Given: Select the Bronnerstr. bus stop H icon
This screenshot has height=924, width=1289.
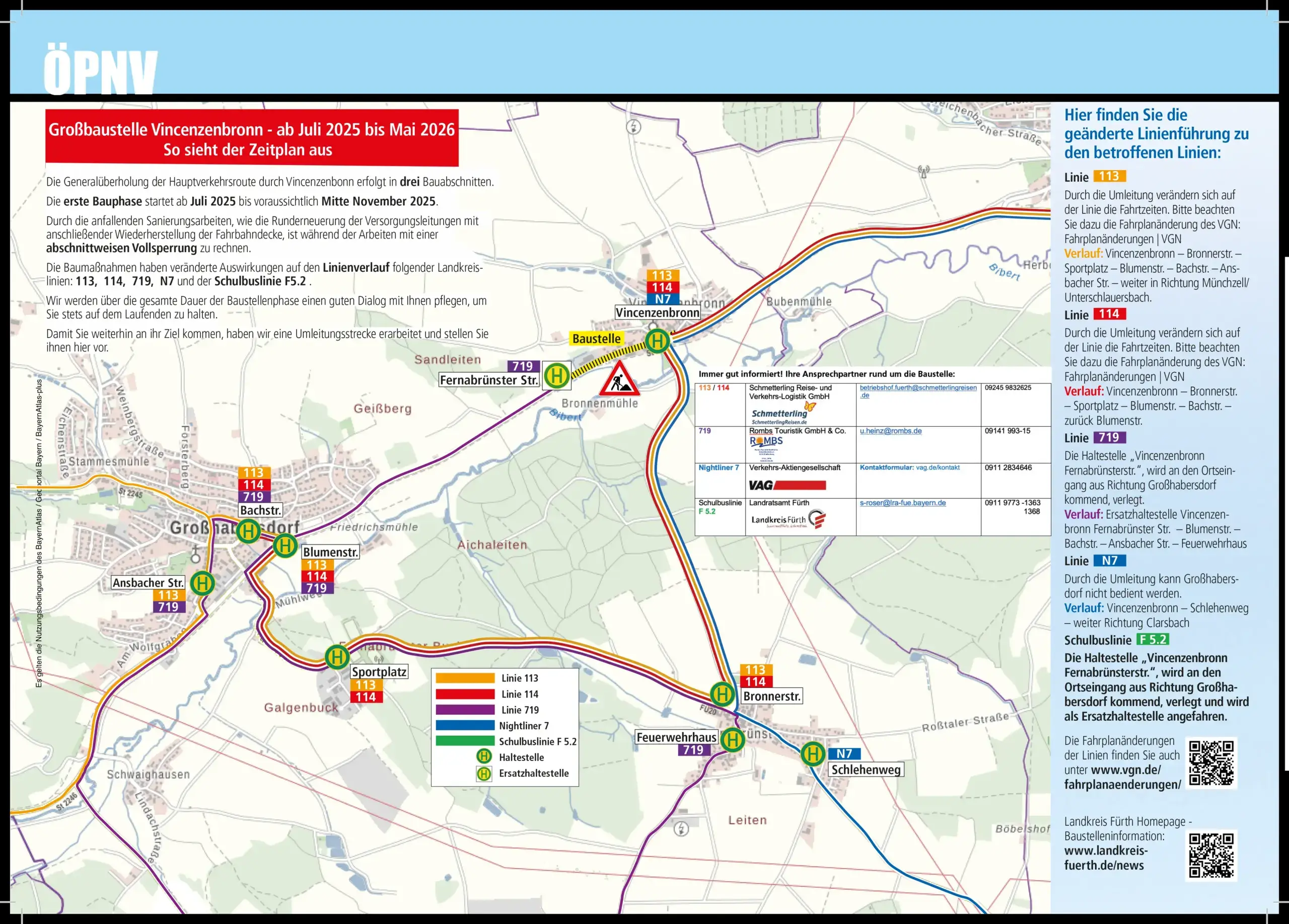Looking at the screenshot, I should point(723,694).
